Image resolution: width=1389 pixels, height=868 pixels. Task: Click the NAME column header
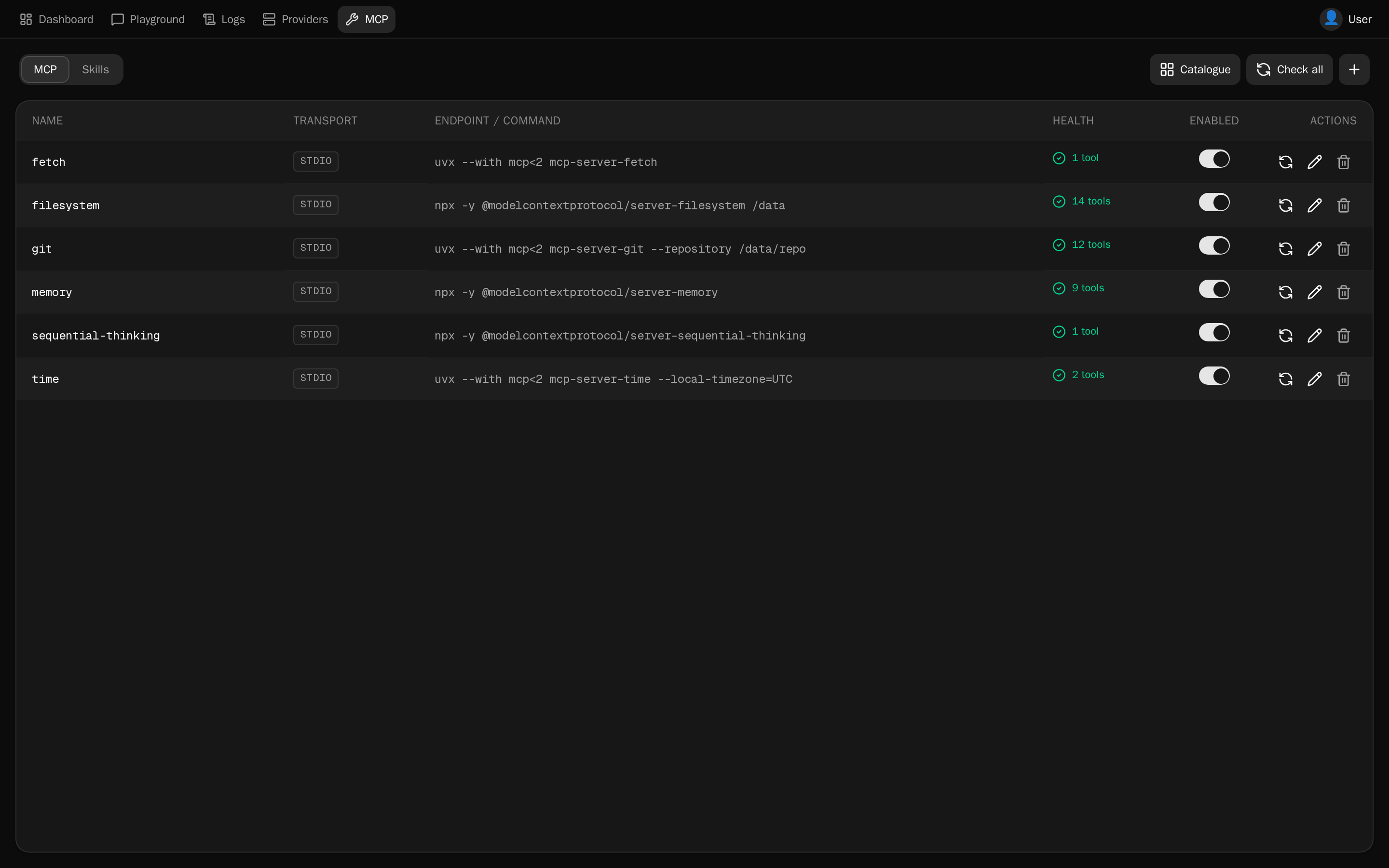click(x=47, y=121)
